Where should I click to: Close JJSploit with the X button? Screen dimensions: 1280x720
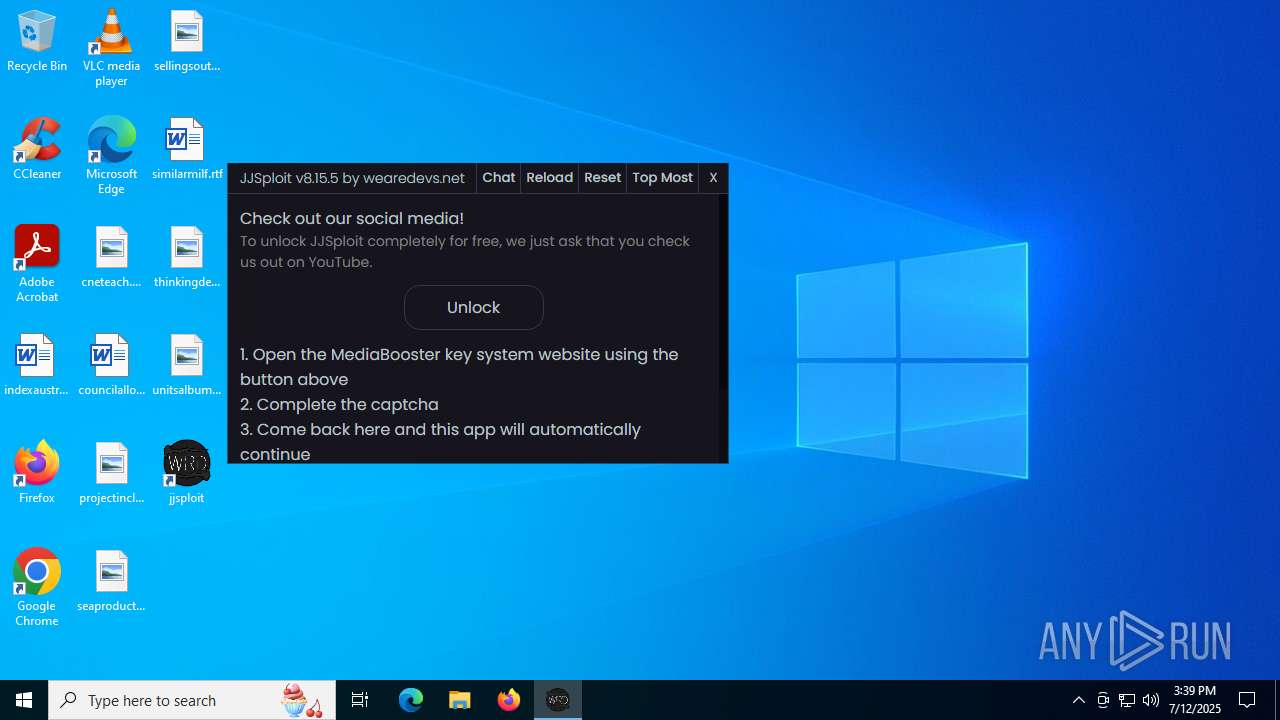713,178
